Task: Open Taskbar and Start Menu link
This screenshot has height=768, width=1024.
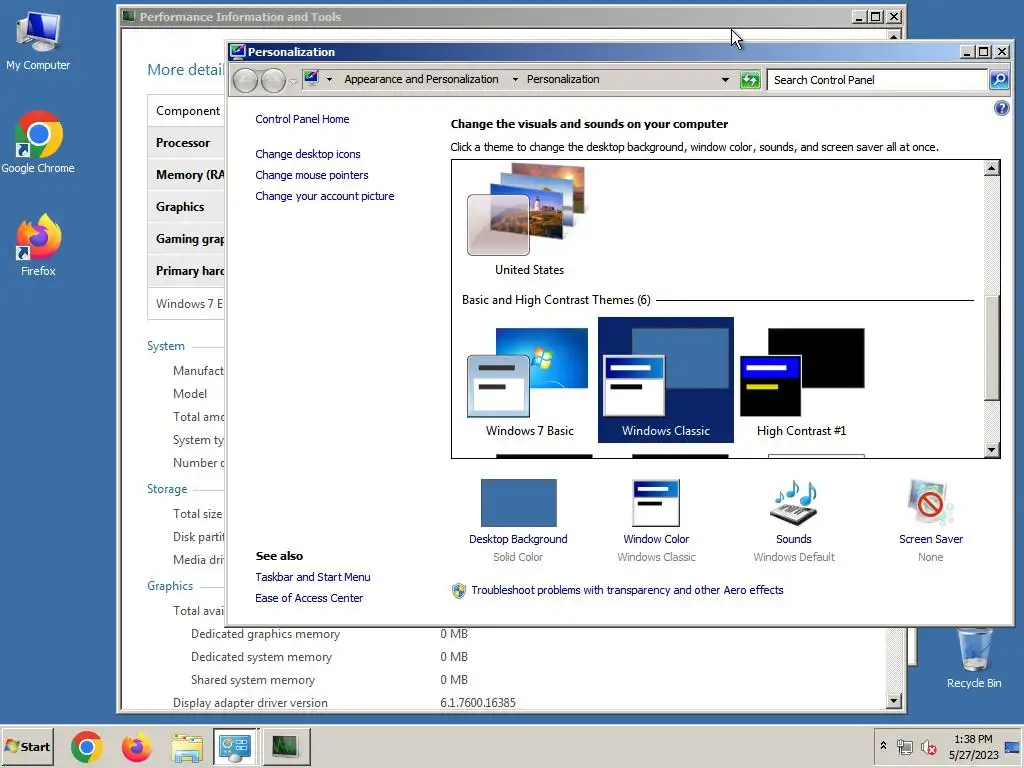Action: coord(312,577)
